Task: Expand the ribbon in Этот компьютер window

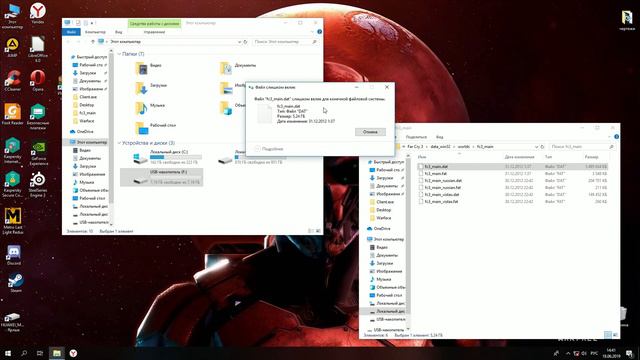Action: click(x=313, y=32)
